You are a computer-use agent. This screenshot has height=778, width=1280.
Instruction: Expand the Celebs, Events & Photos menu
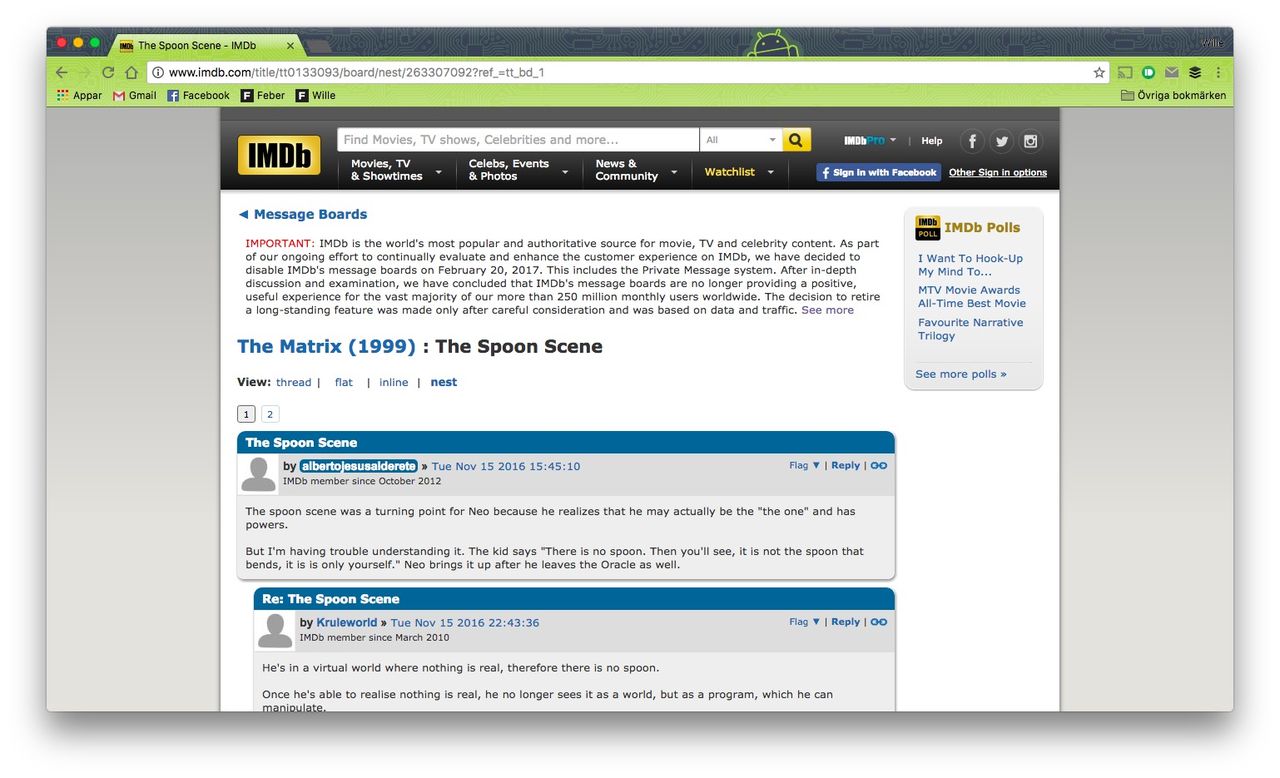click(x=518, y=170)
